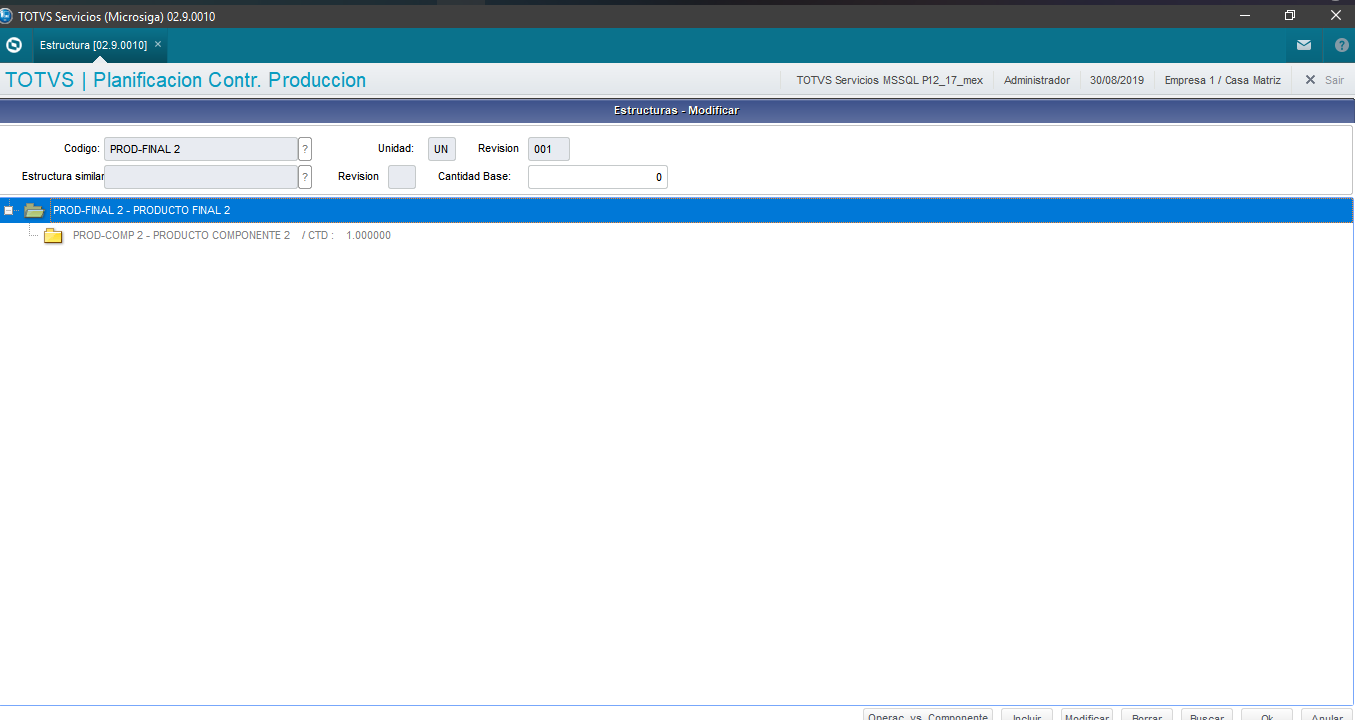This screenshot has height=720, width=1355.
Task: Click the open folder icon of PROD-FINAL 2
Action: 34,210
